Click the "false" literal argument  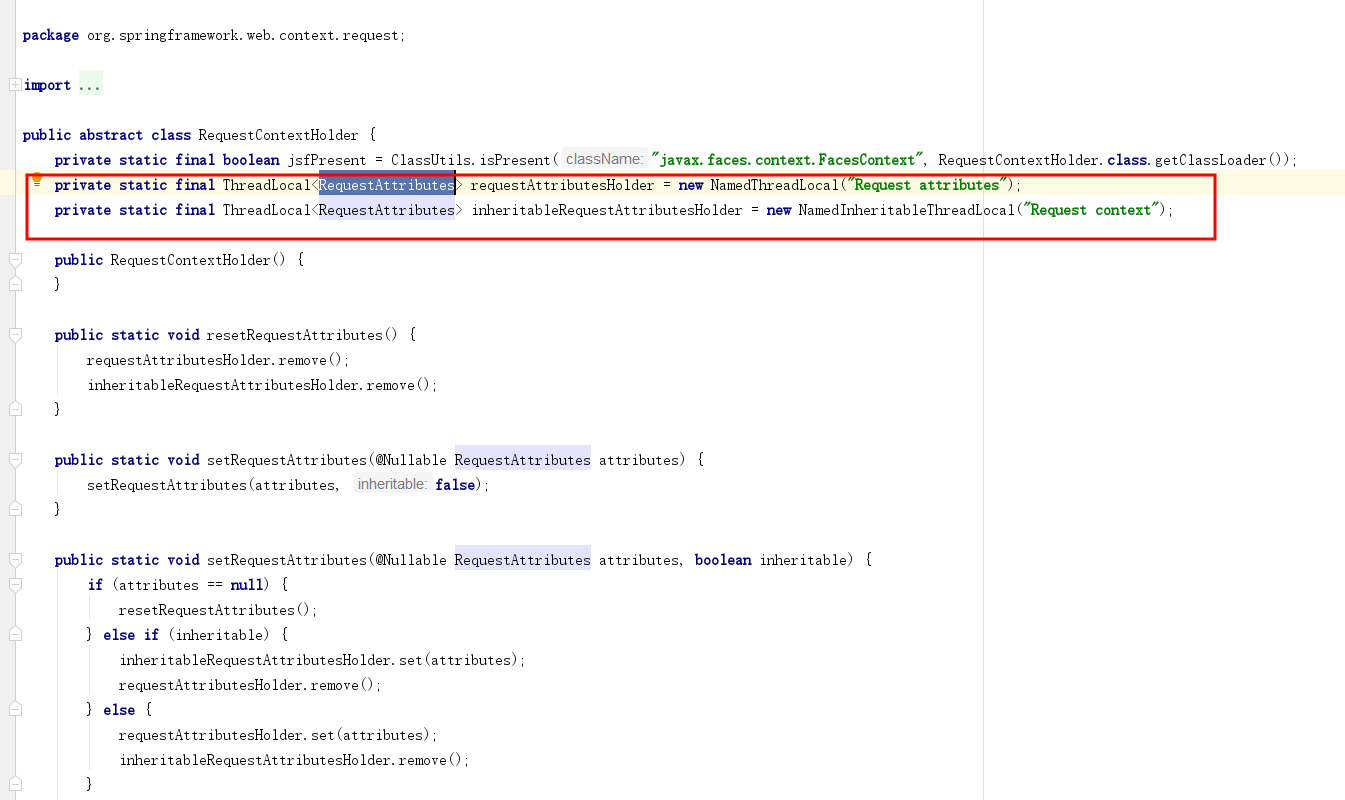[x=455, y=485]
